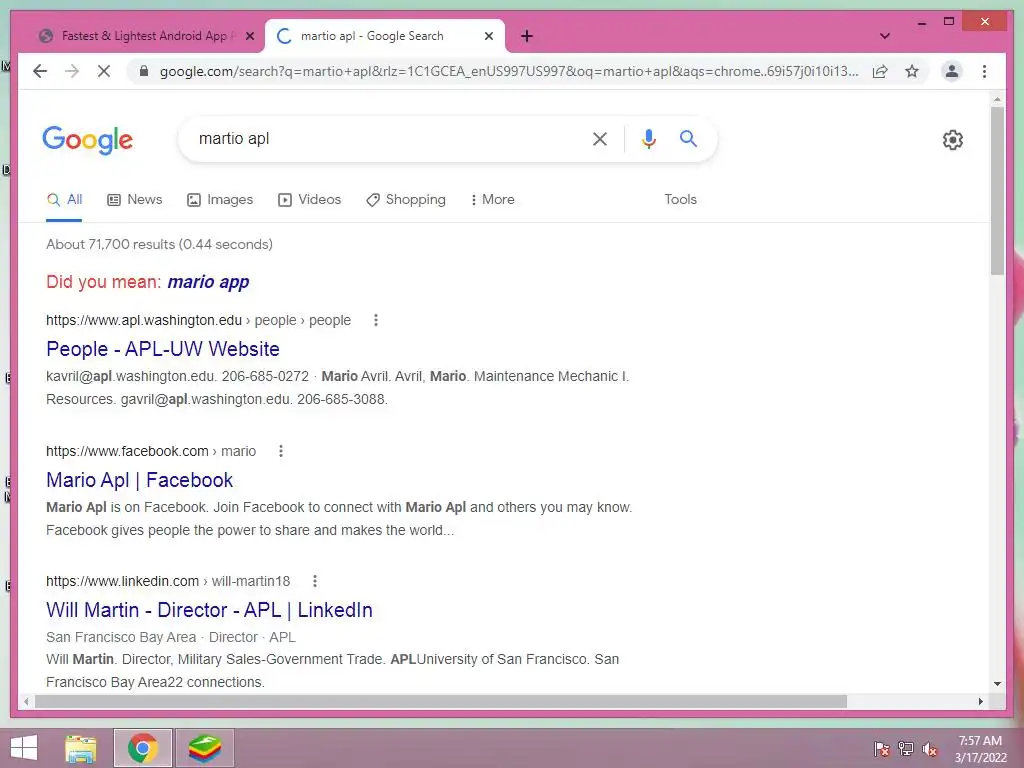1024x768 pixels.
Task: Open options for LinkedIn result
Action: 315,581
